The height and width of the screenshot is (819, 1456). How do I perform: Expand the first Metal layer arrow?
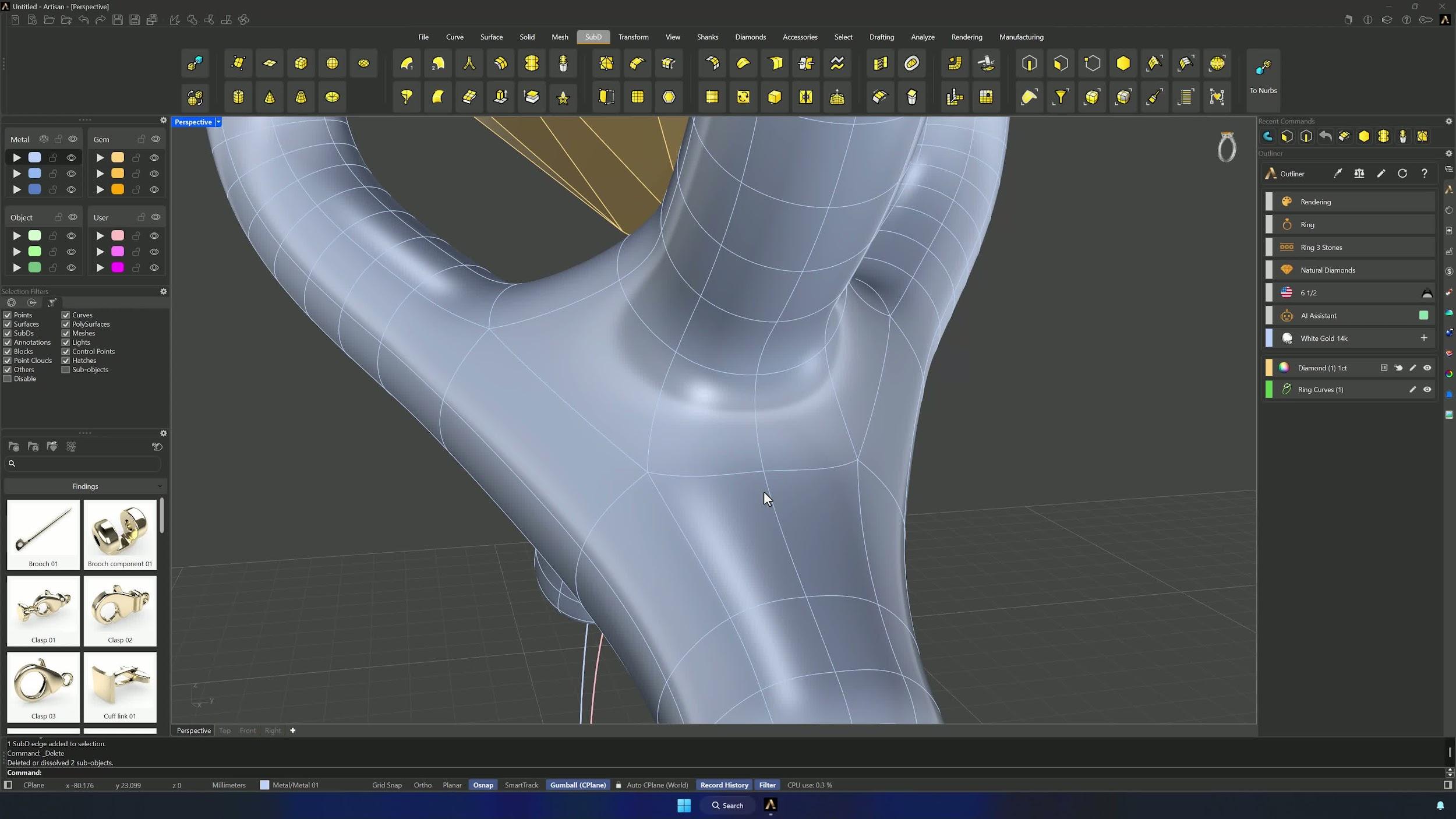pyautogui.click(x=17, y=158)
